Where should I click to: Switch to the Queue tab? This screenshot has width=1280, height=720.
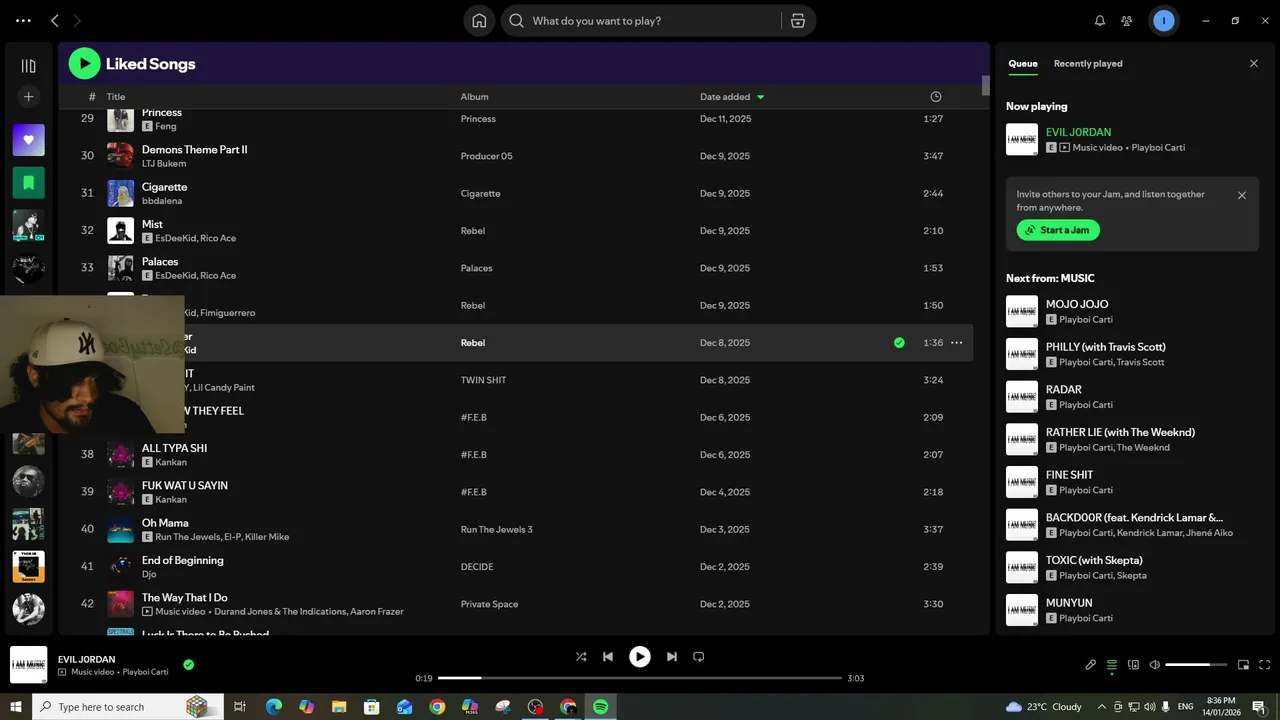pos(1022,64)
